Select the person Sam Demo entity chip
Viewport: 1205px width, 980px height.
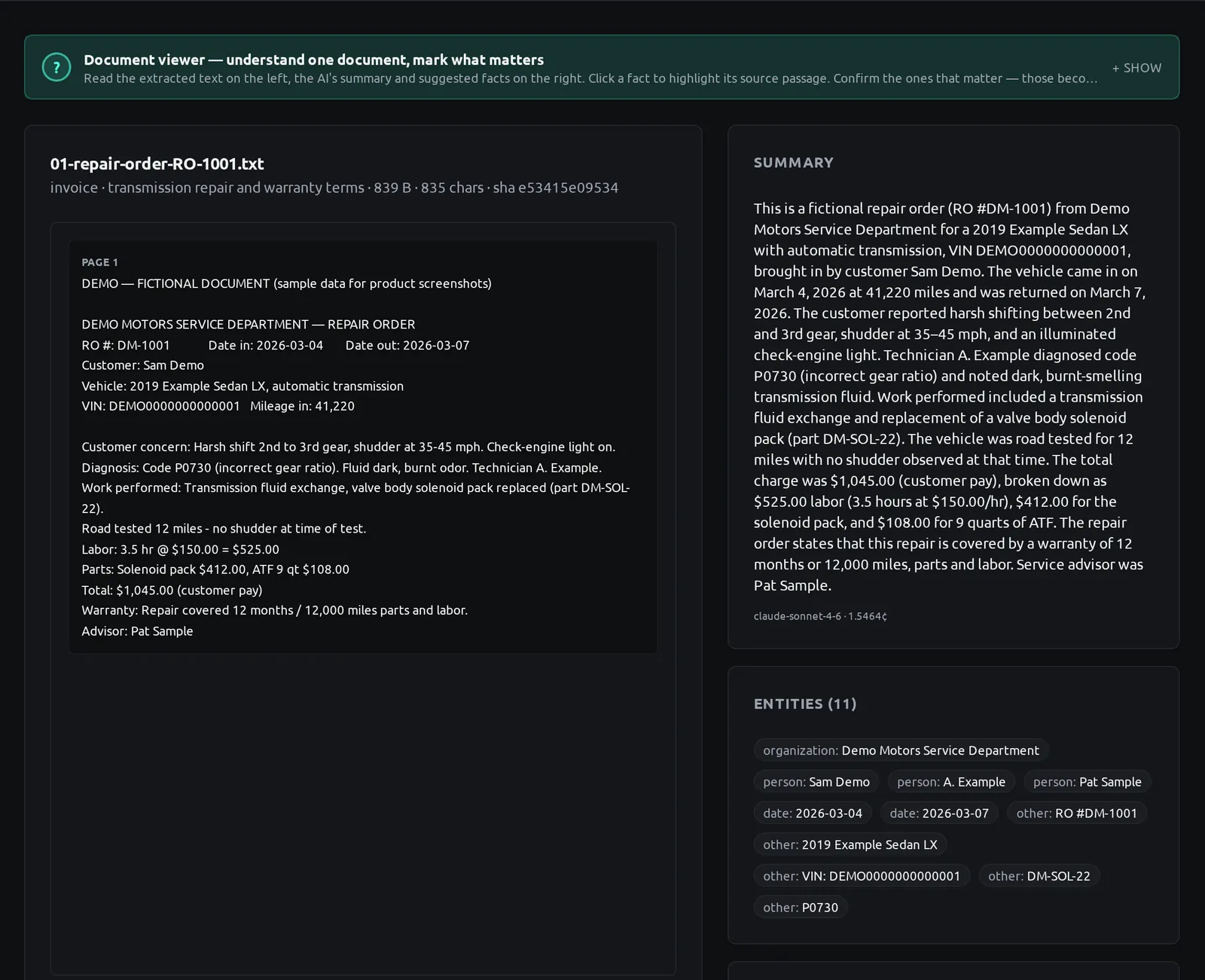[816, 782]
